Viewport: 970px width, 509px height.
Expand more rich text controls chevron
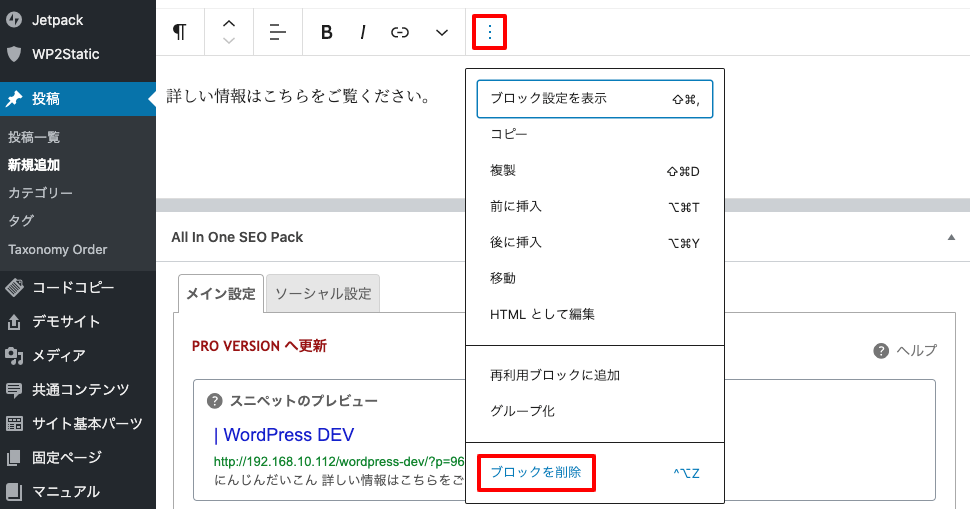click(442, 32)
